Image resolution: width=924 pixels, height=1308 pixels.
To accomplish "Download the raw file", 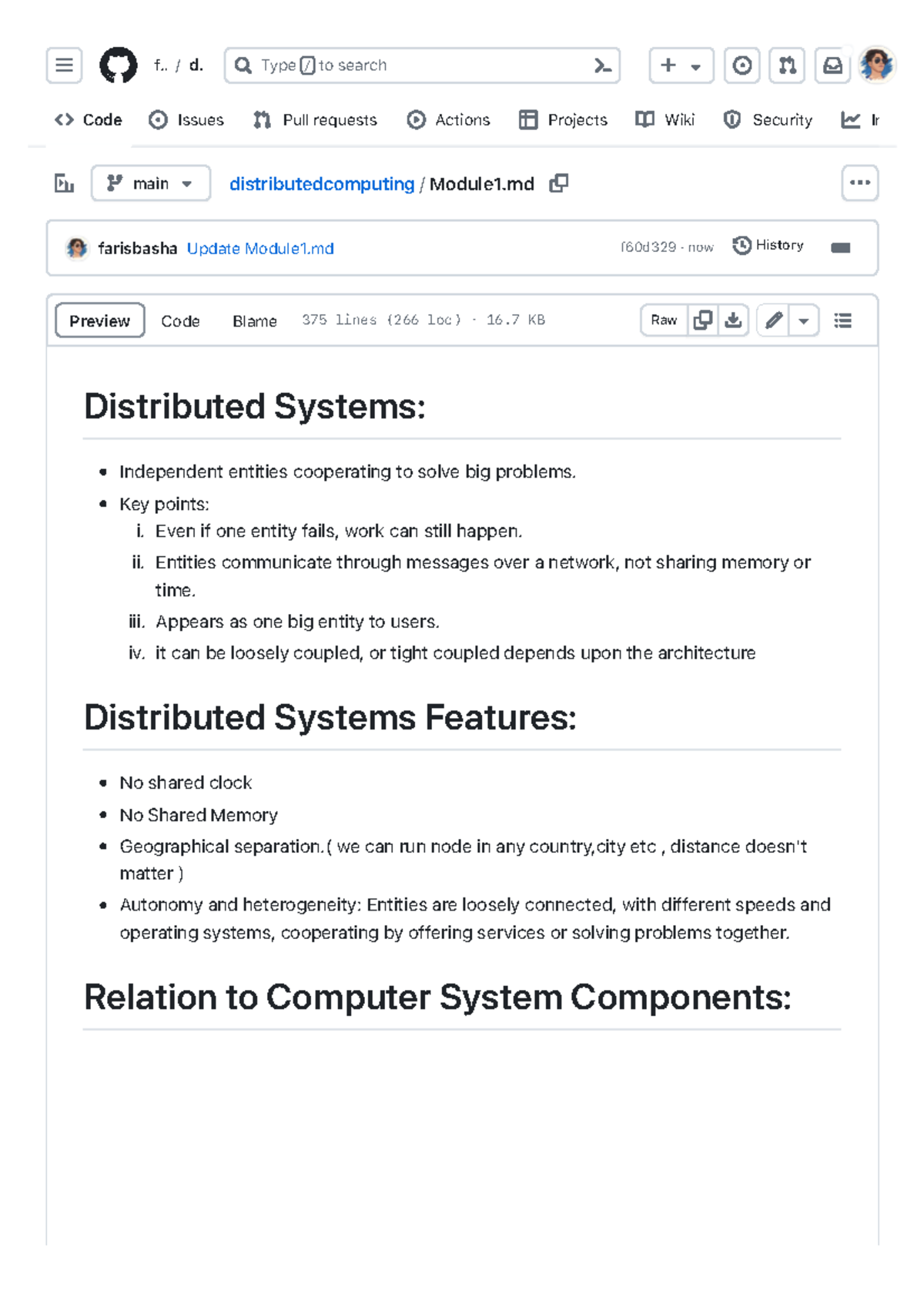I will [x=734, y=320].
